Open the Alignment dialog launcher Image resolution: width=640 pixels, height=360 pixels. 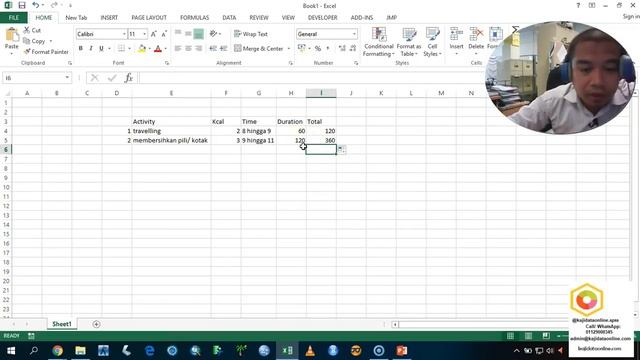[x=291, y=63]
